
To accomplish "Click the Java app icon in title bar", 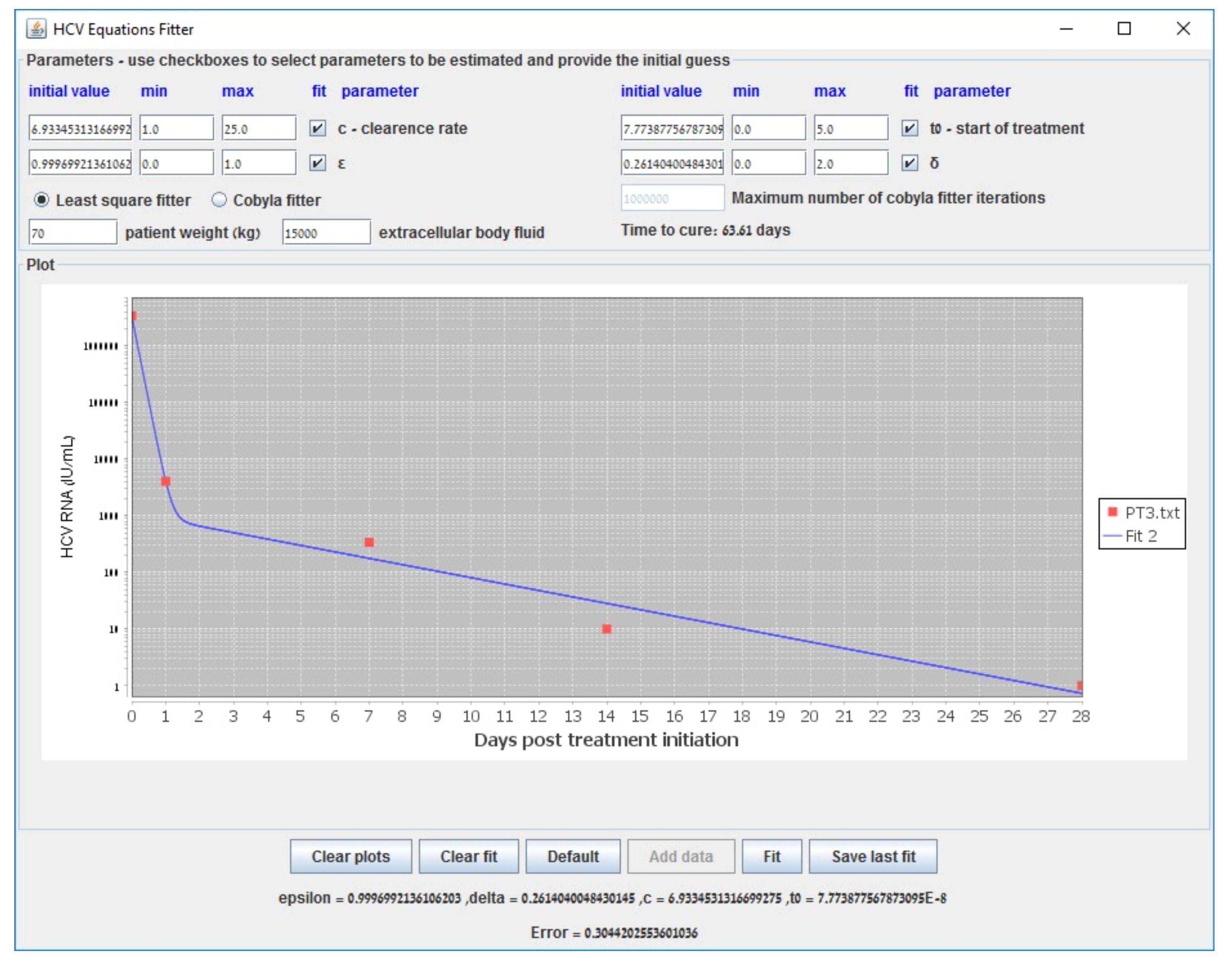I will tap(36, 29).
